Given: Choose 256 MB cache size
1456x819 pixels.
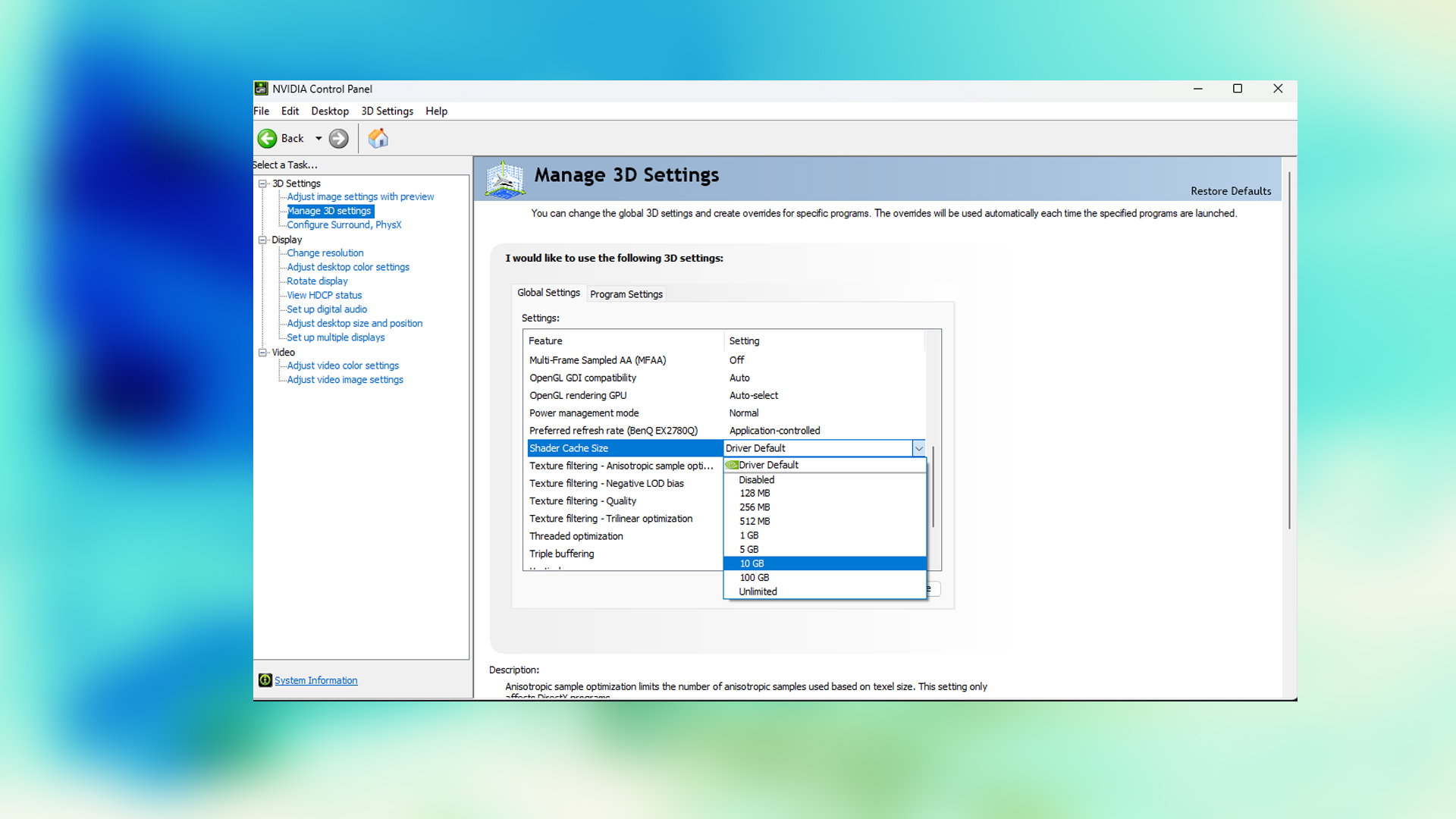Looking at the screenshot, I should (x=825, y=507).
